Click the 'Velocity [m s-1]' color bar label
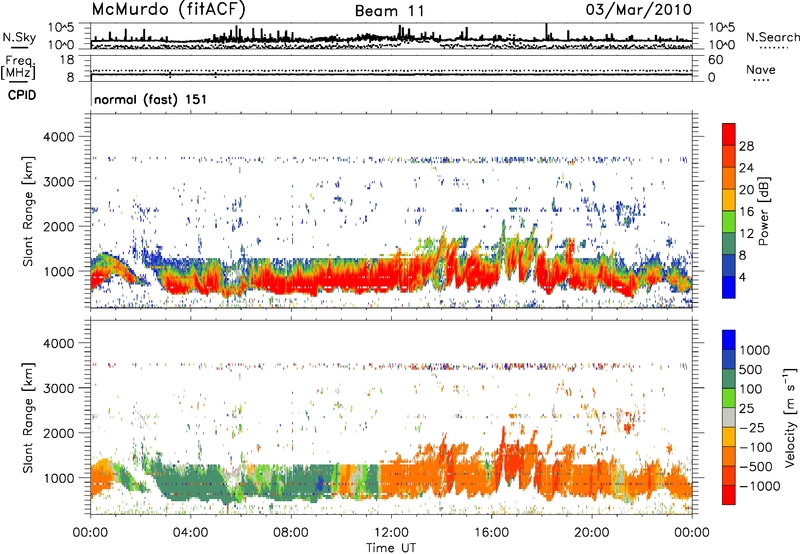800x554 pixels. pyautogui.click(x=790, y=418)
